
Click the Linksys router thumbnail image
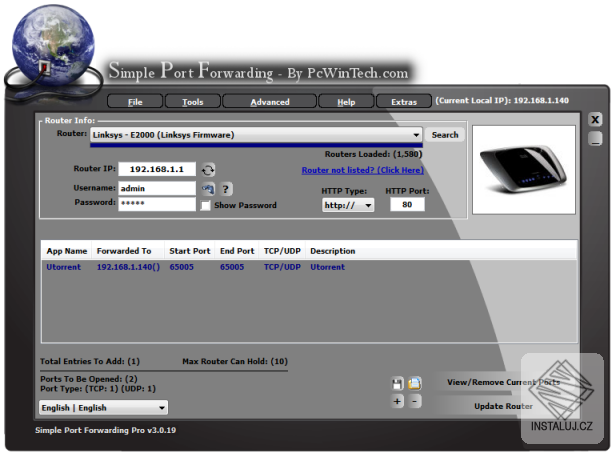524,170
